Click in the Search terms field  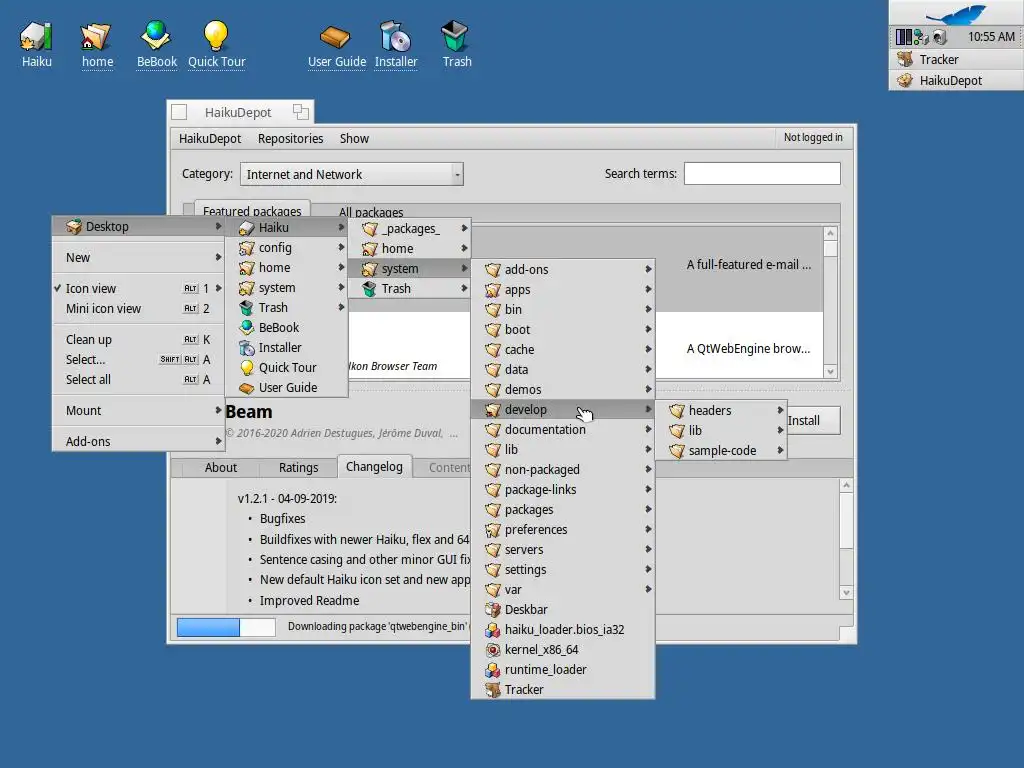(762, 174)
